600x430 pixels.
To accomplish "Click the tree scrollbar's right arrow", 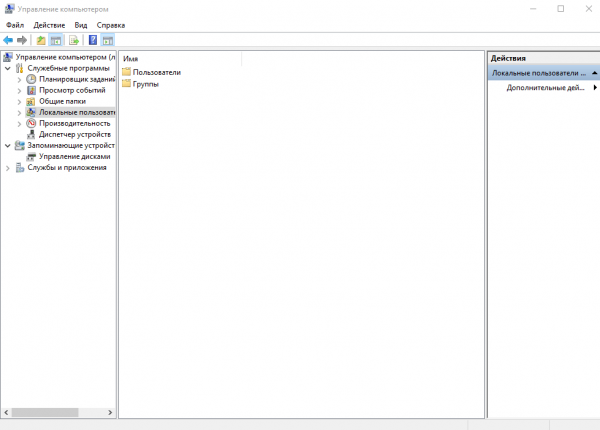I will pyautogui.click(x=110, y=412).
